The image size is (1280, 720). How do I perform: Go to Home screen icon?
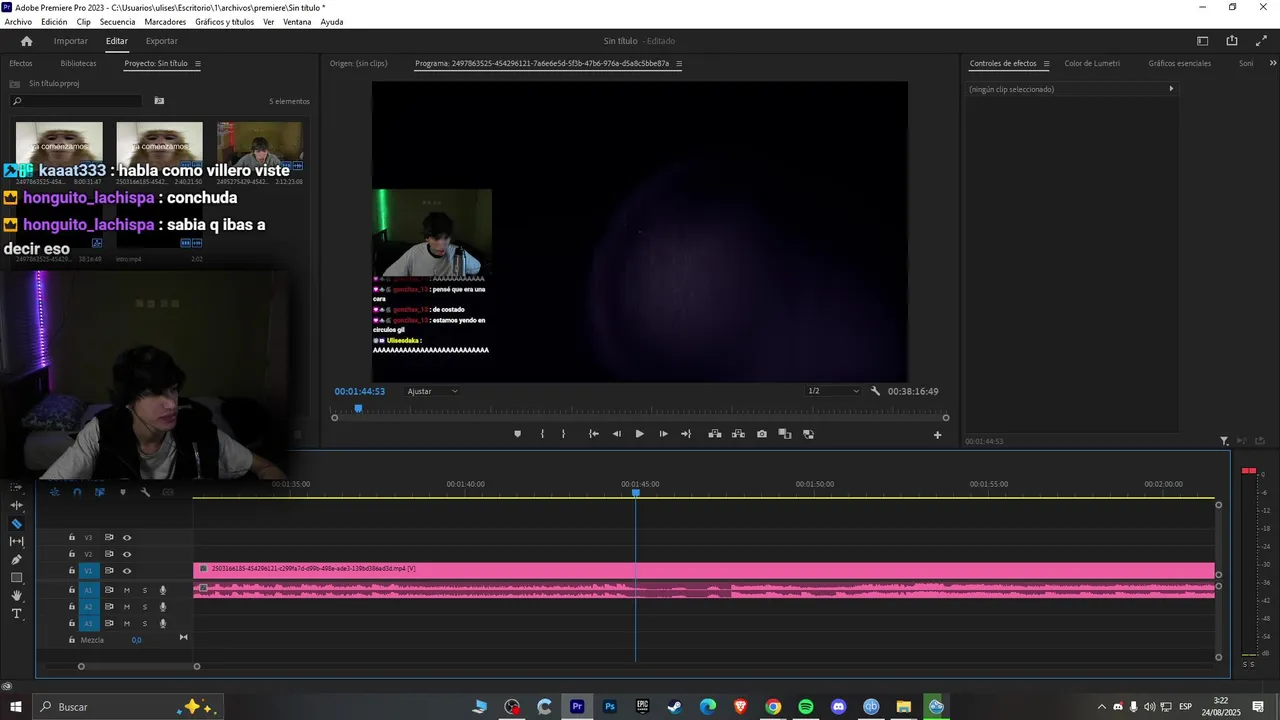(x=26, y=41)
